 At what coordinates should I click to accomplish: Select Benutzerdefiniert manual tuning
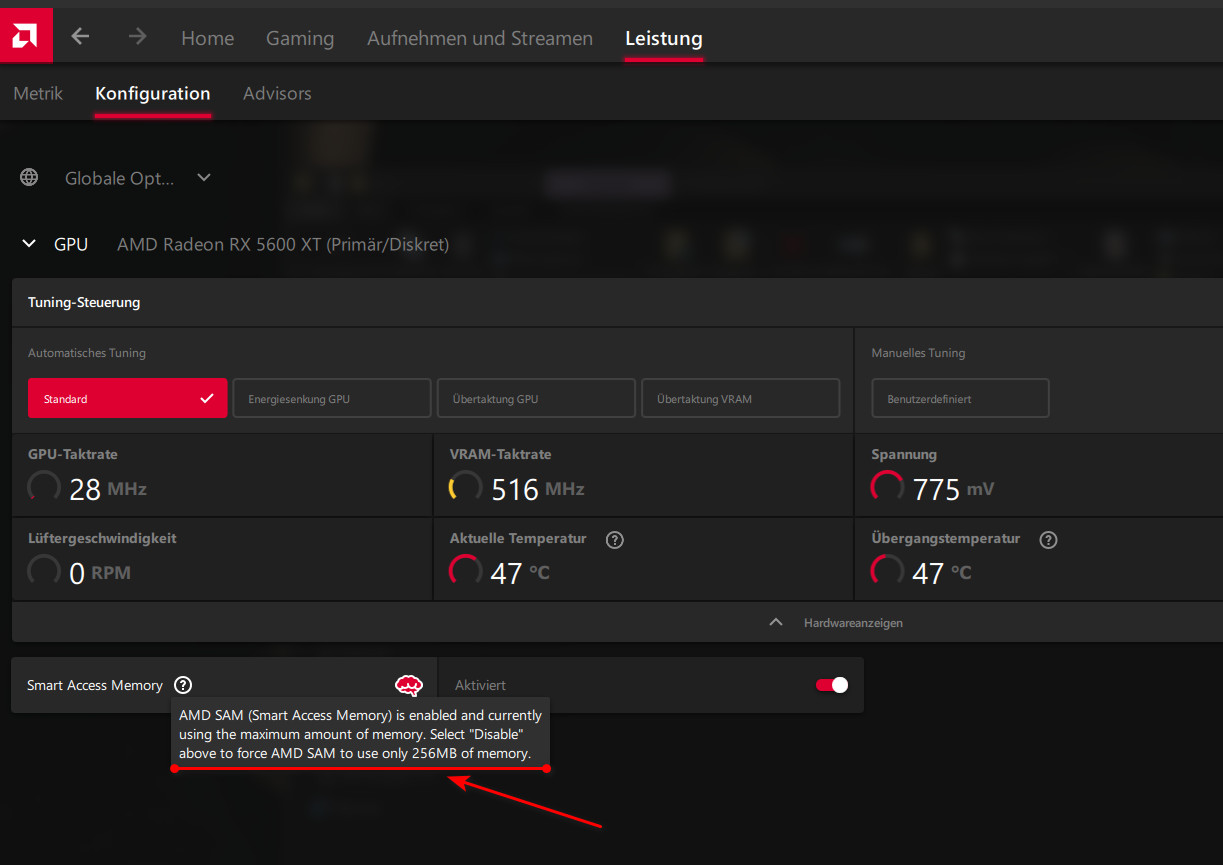960,398
